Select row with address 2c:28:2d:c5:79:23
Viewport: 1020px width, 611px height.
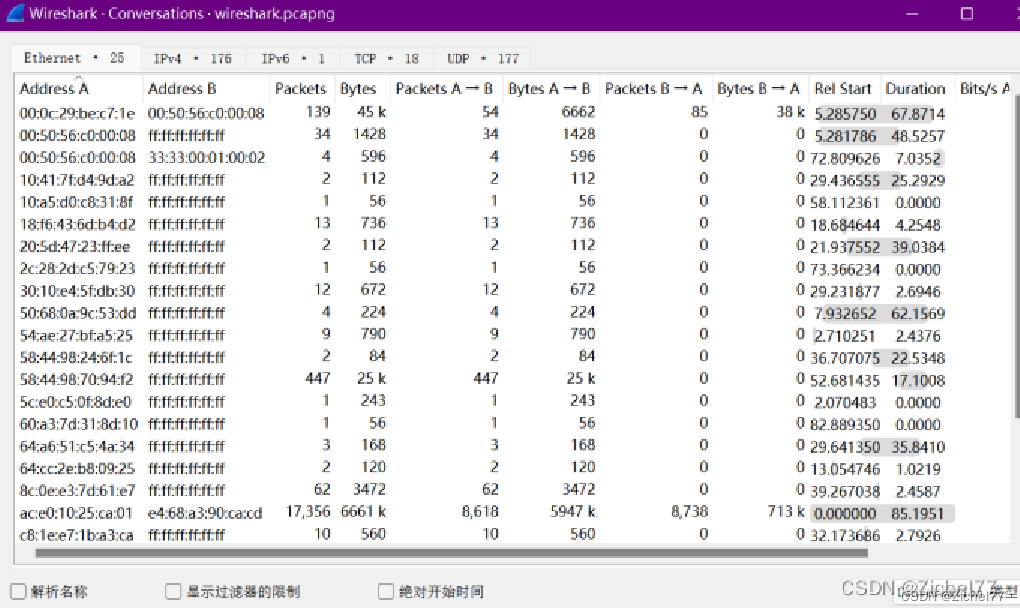(514, 268)
